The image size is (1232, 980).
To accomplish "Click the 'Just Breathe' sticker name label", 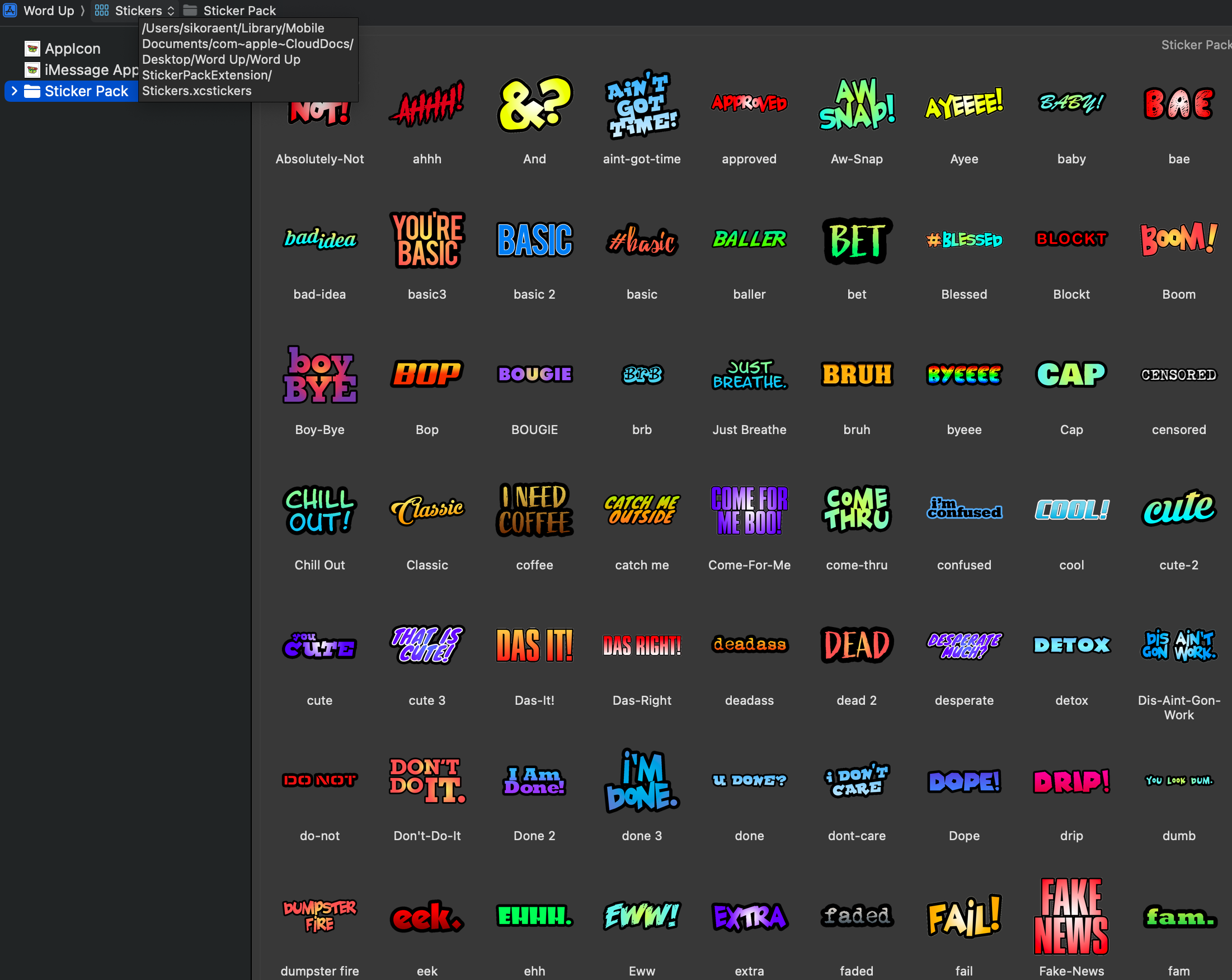I will [749, 430].
